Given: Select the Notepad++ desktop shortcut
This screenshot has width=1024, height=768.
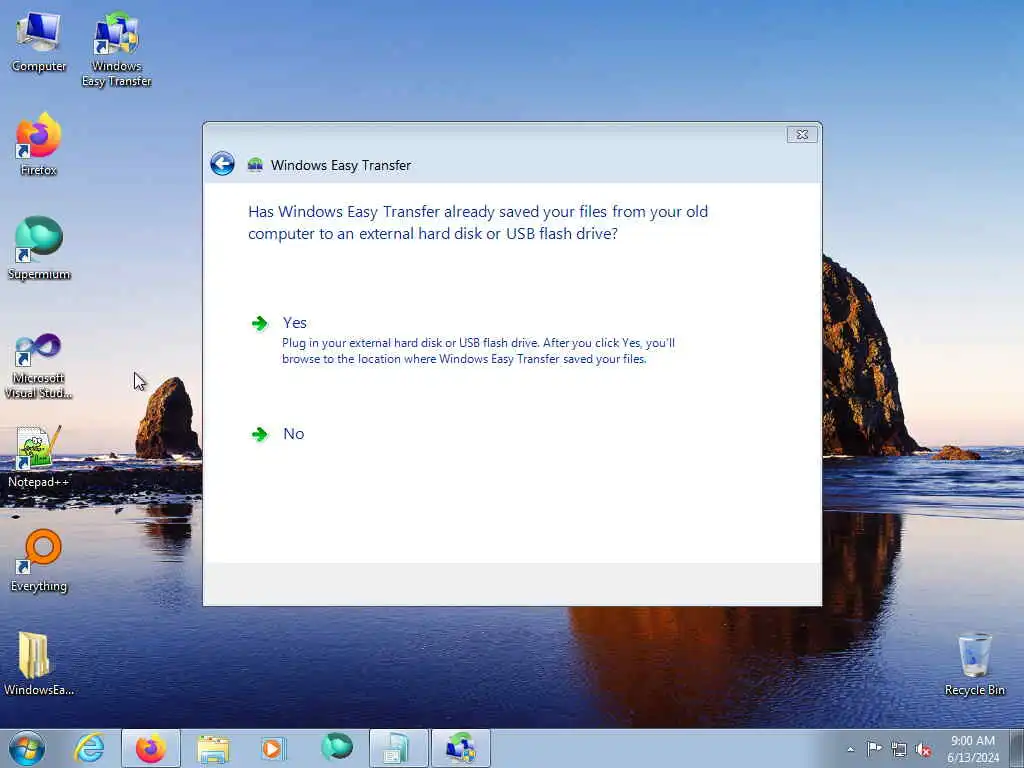Looking at the screenshot, I should [39, 456].
